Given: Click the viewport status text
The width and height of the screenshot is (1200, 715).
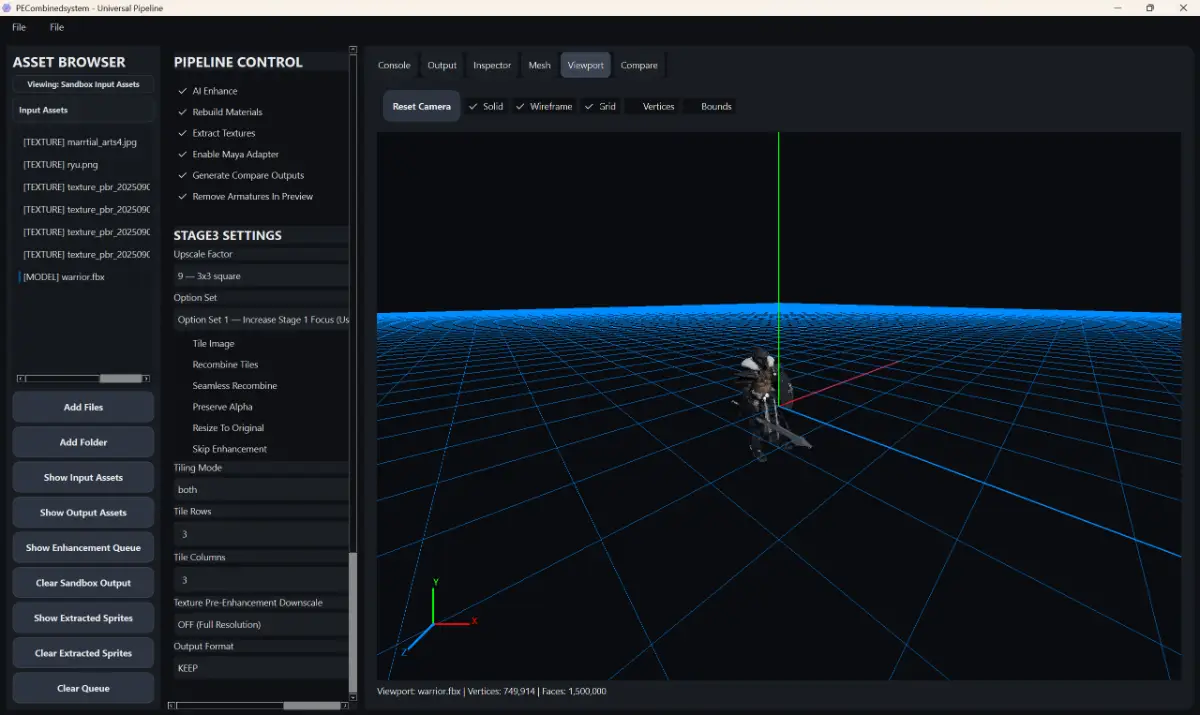Looking at the screenshot, I should click(491, 691).
